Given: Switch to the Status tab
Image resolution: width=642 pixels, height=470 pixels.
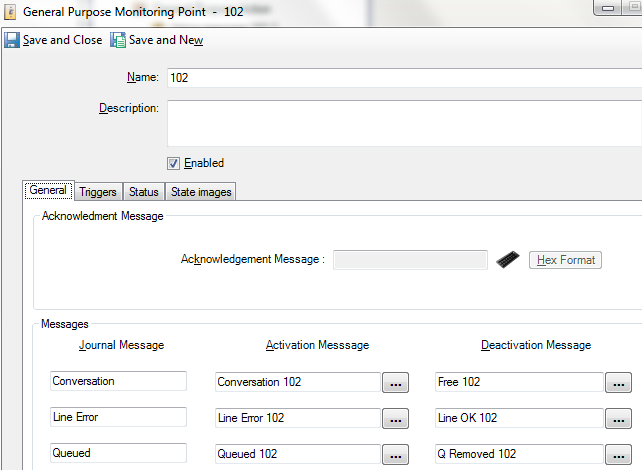Looking at the screenshot, I should 143,192.
